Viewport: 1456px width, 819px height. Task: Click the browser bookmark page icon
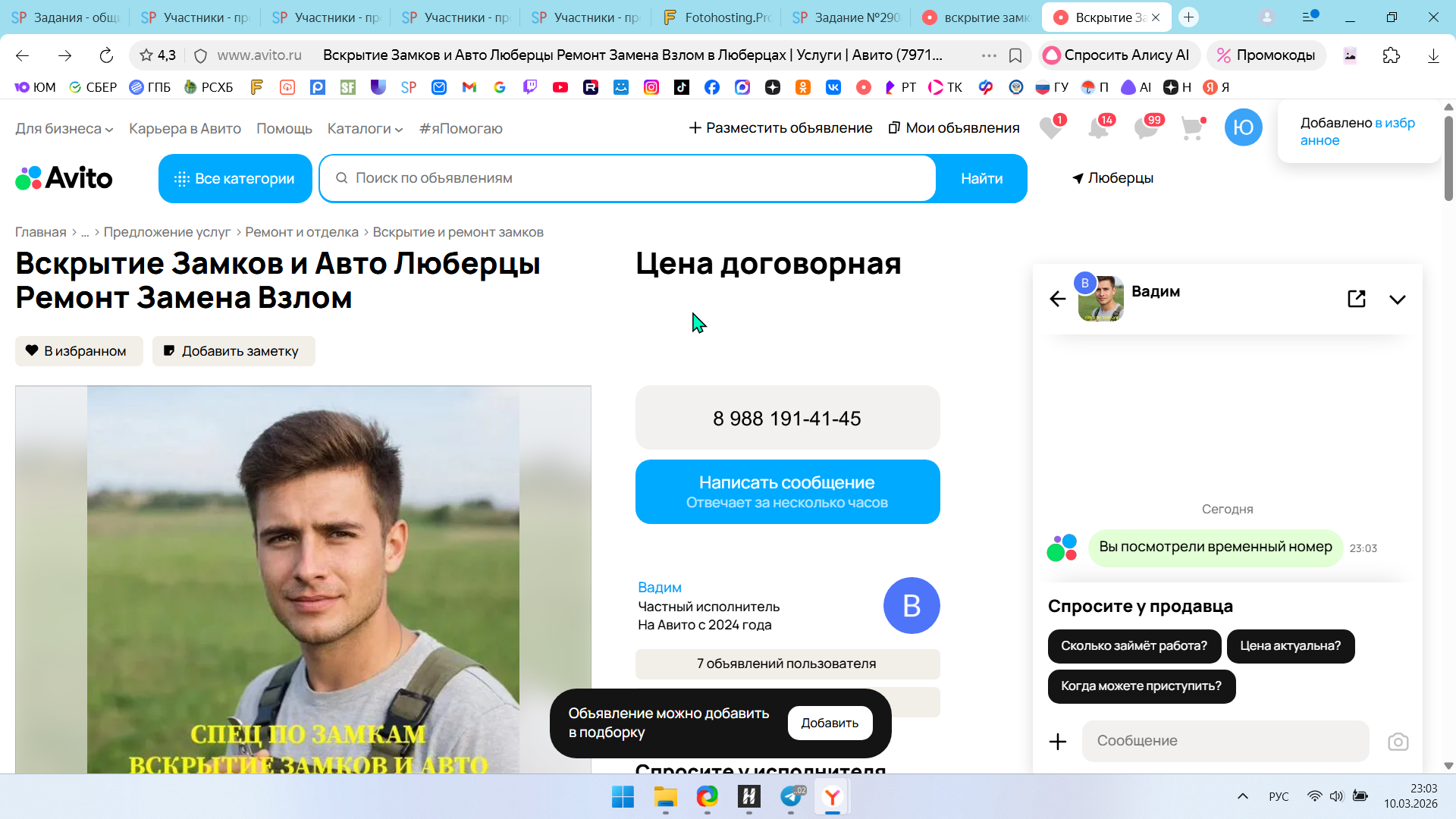[1015, 55]
